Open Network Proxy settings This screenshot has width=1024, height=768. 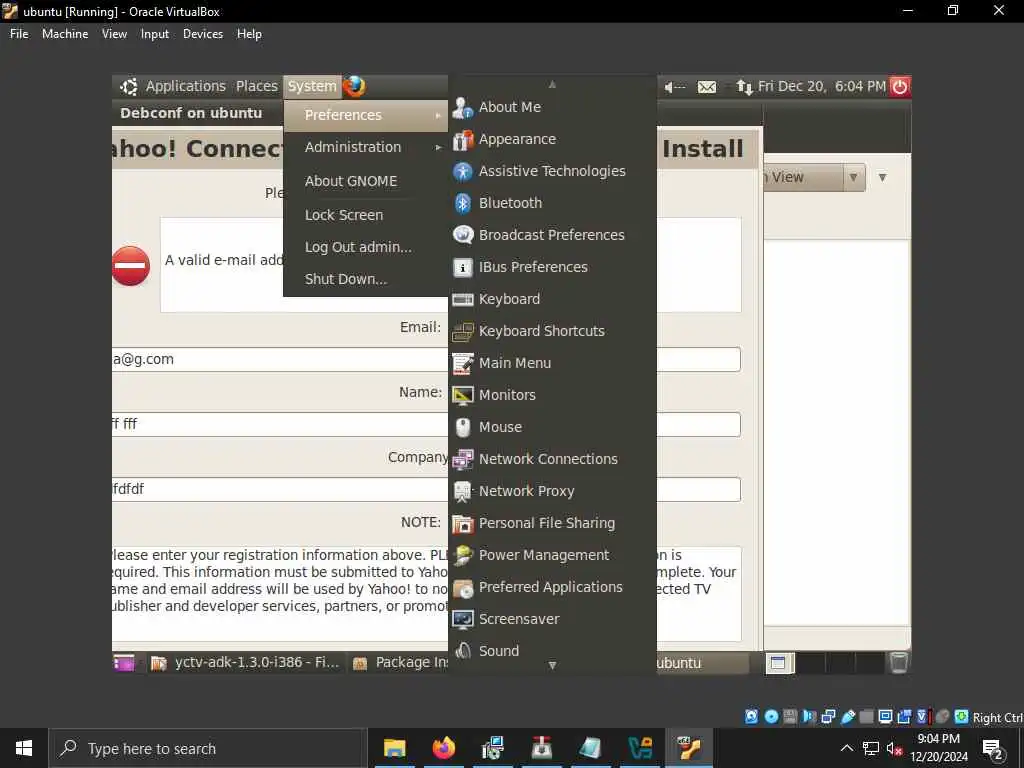(x=552, y=491)
